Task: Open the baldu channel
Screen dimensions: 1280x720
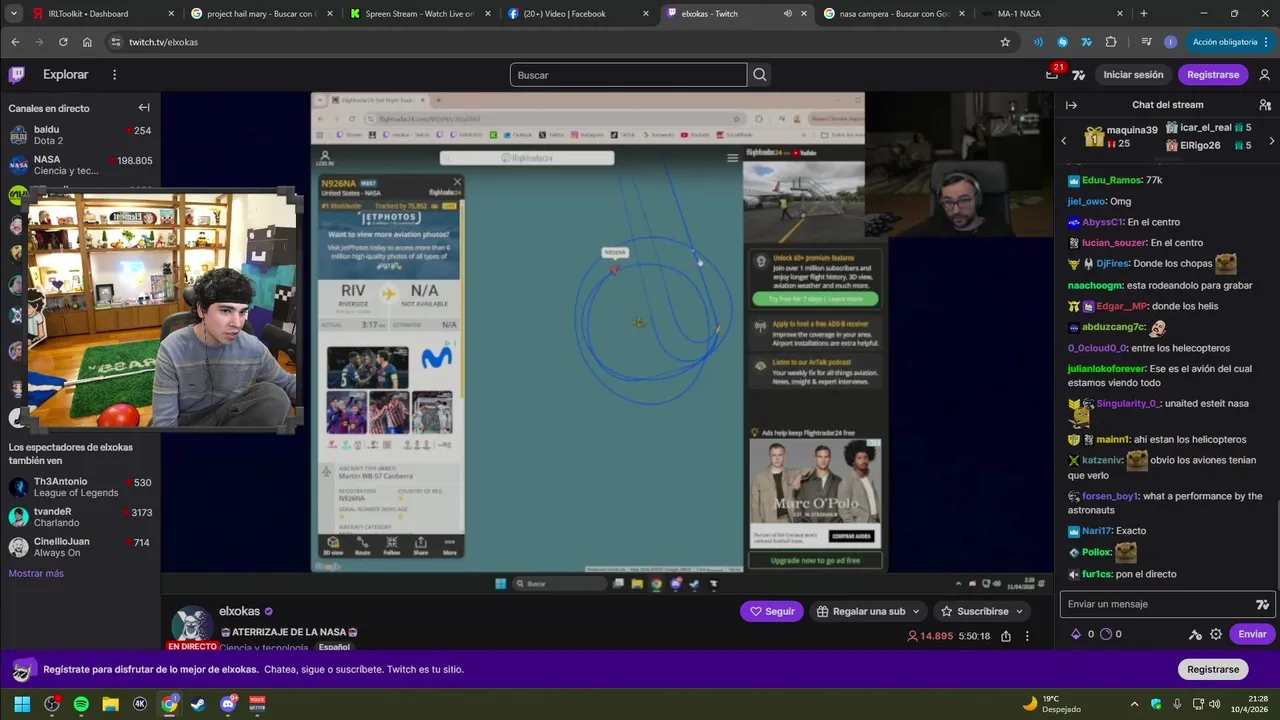Action: click(x=80, y=135)
